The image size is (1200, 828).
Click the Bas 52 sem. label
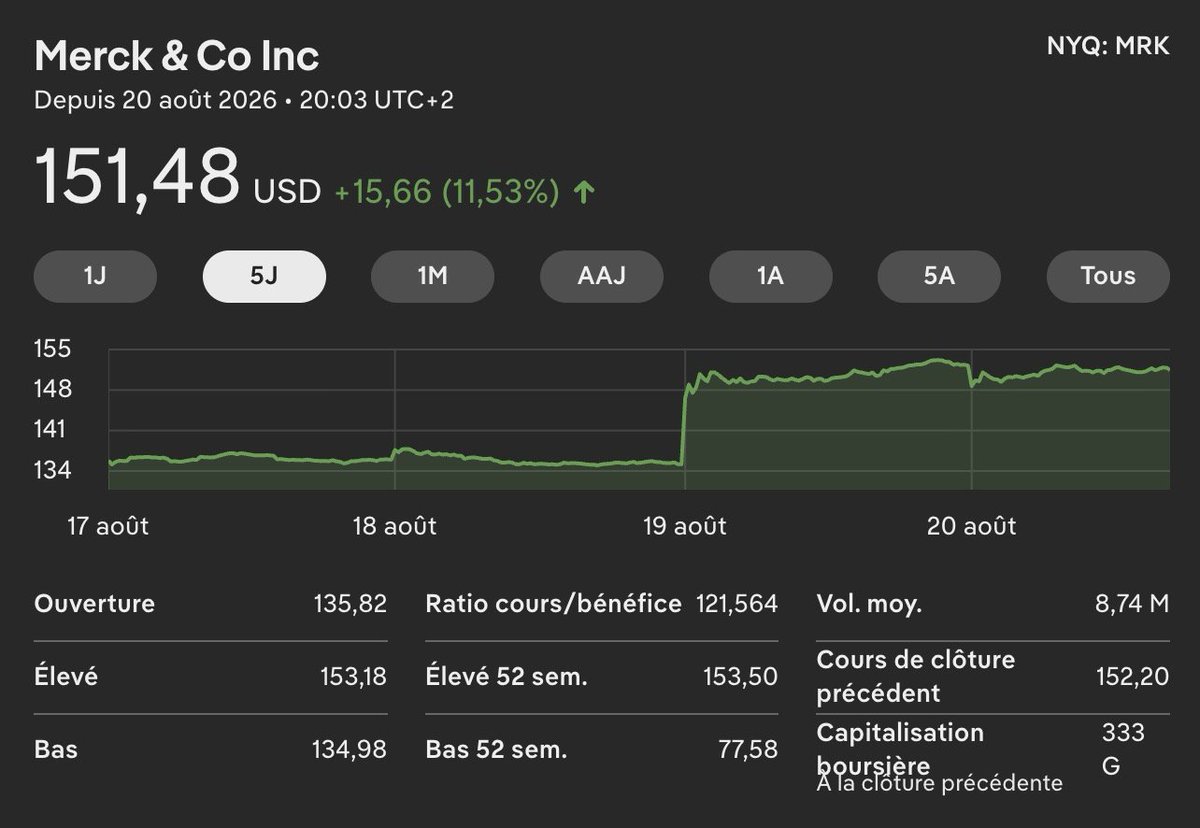[x=495, y=748]
